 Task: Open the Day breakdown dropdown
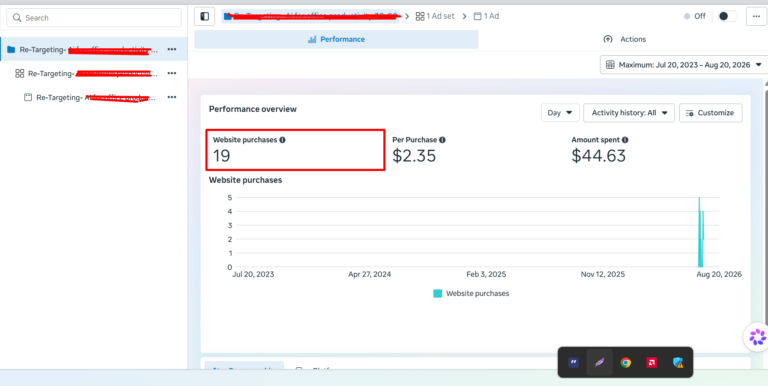(560, 113)
